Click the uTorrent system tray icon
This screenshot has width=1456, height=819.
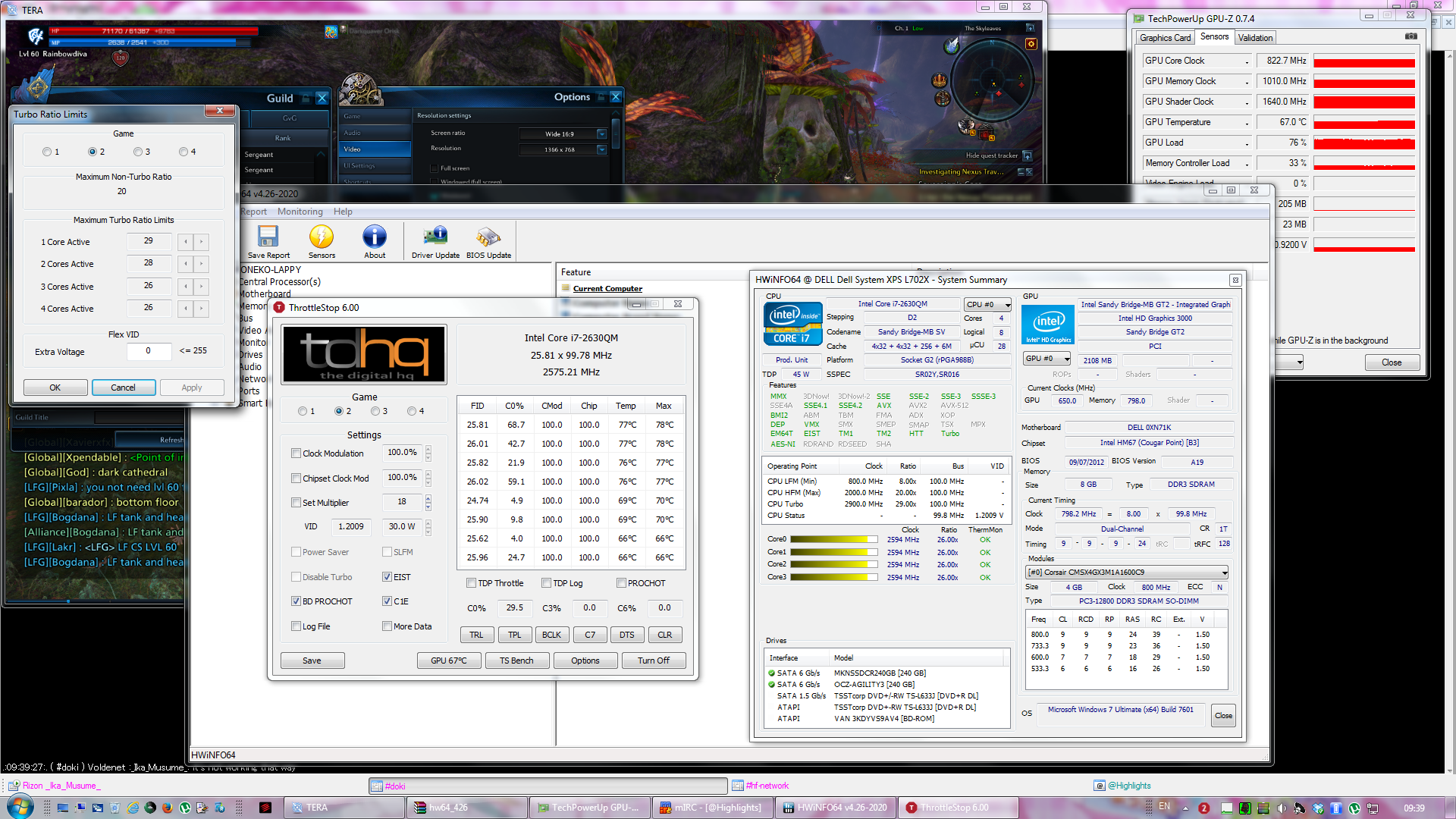[1354, 808]
